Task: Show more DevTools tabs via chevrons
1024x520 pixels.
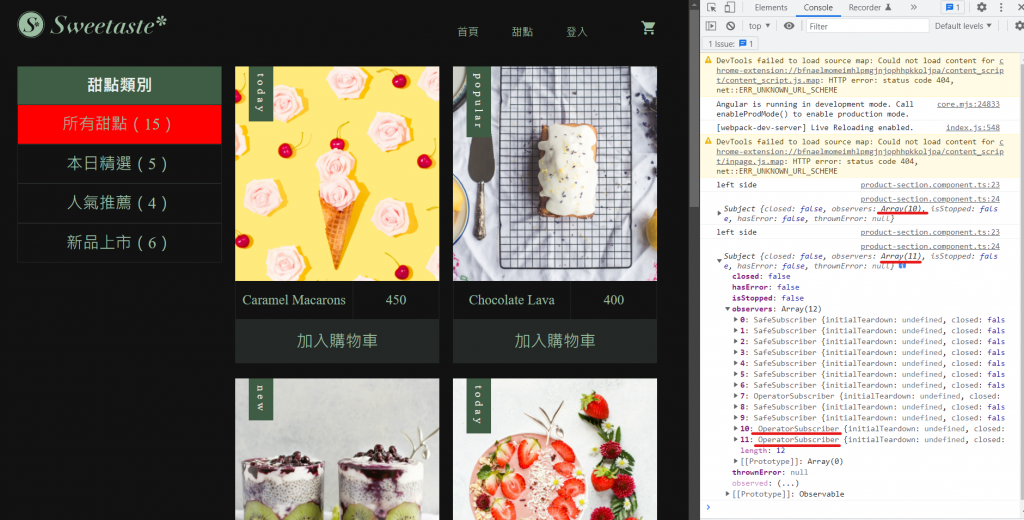Action: click(x=913, y=8)
